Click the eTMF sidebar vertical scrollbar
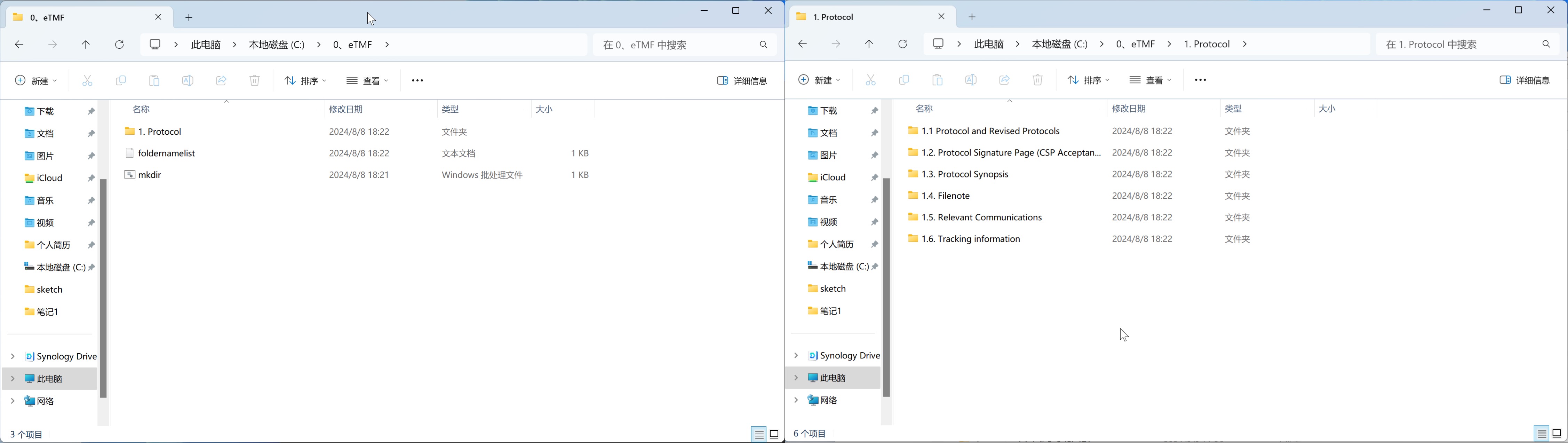This screenshot has width=1568, height=443. [x=103, y=286]
